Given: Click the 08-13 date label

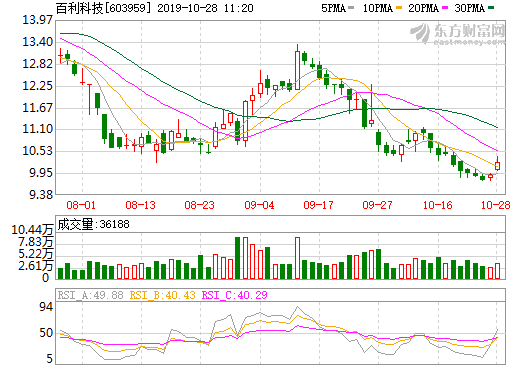Looking at the screenshot, I should click(x=140, y=205).
